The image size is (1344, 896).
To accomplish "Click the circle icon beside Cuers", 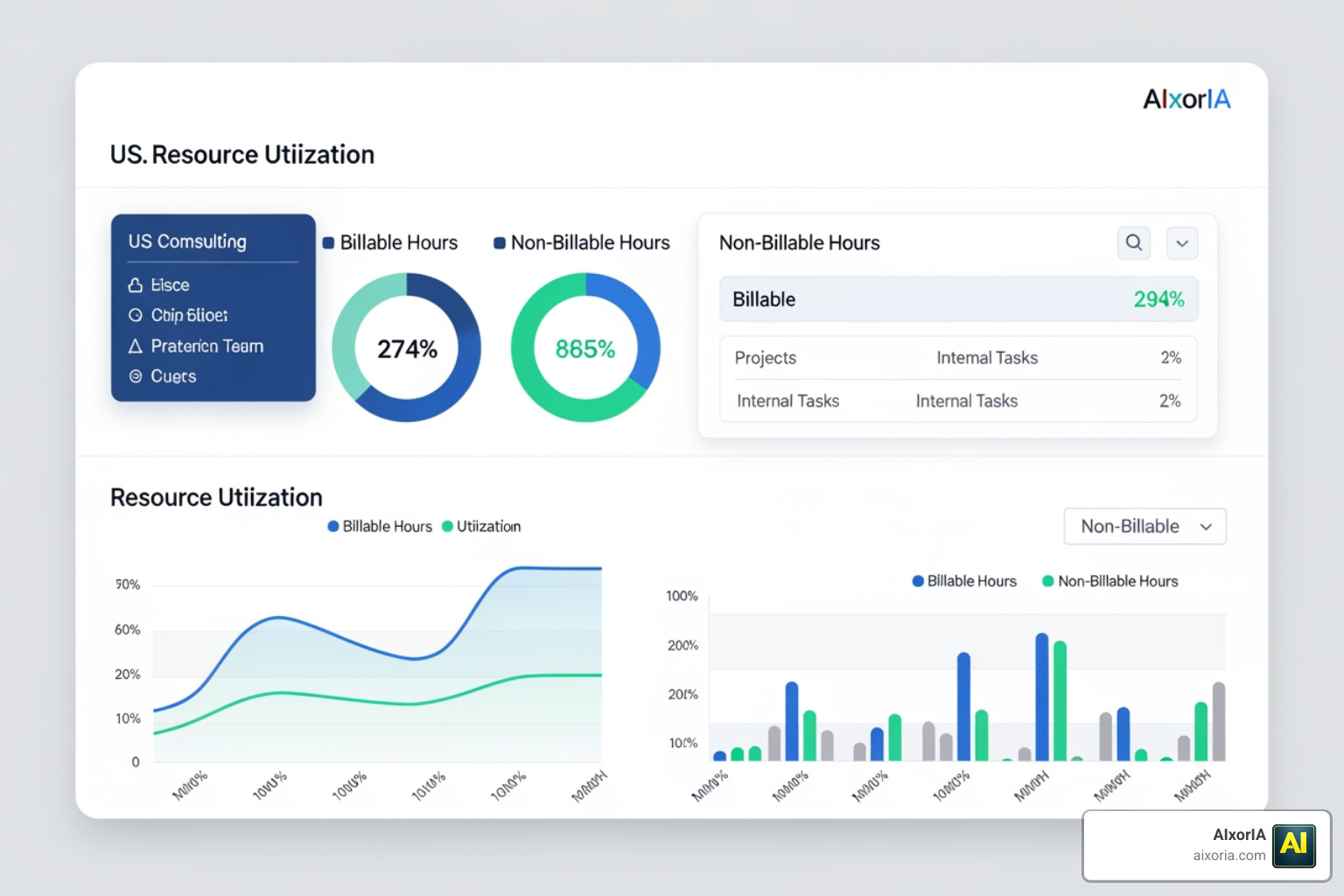I will [136, 376].
